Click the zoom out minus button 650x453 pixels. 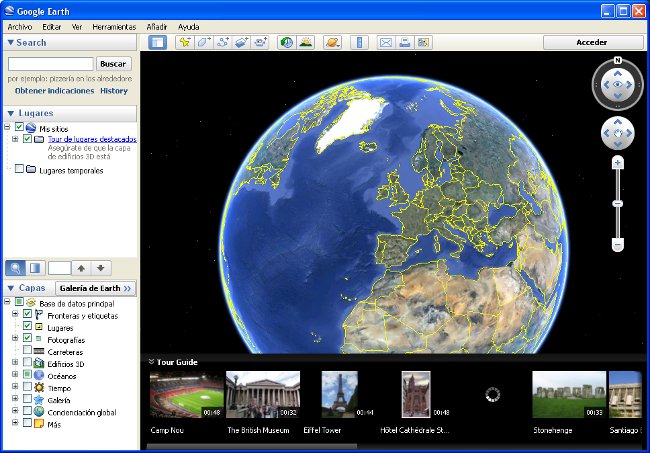pyautogui.click(x=618, y=245)
